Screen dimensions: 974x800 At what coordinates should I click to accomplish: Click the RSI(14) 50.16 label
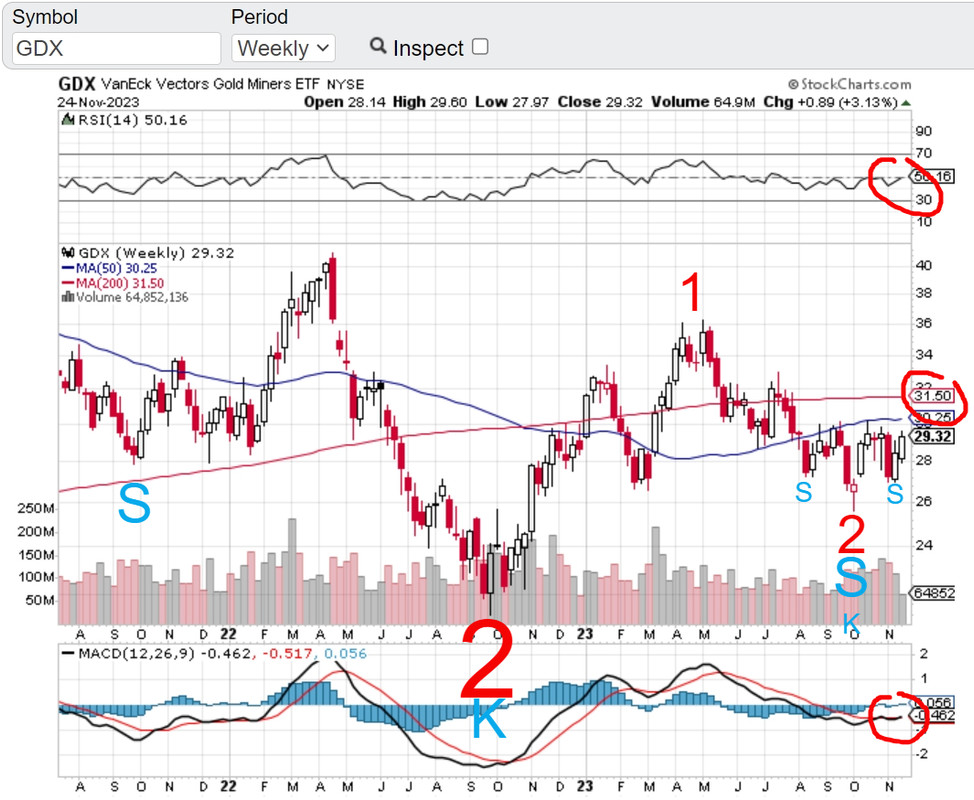coord(133,120)
